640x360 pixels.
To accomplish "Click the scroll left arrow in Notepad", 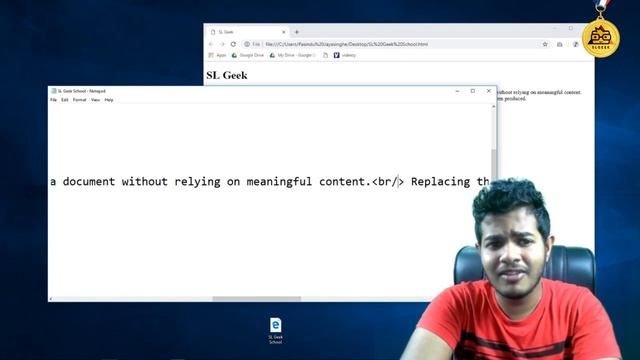I will (x=51, y=299).
